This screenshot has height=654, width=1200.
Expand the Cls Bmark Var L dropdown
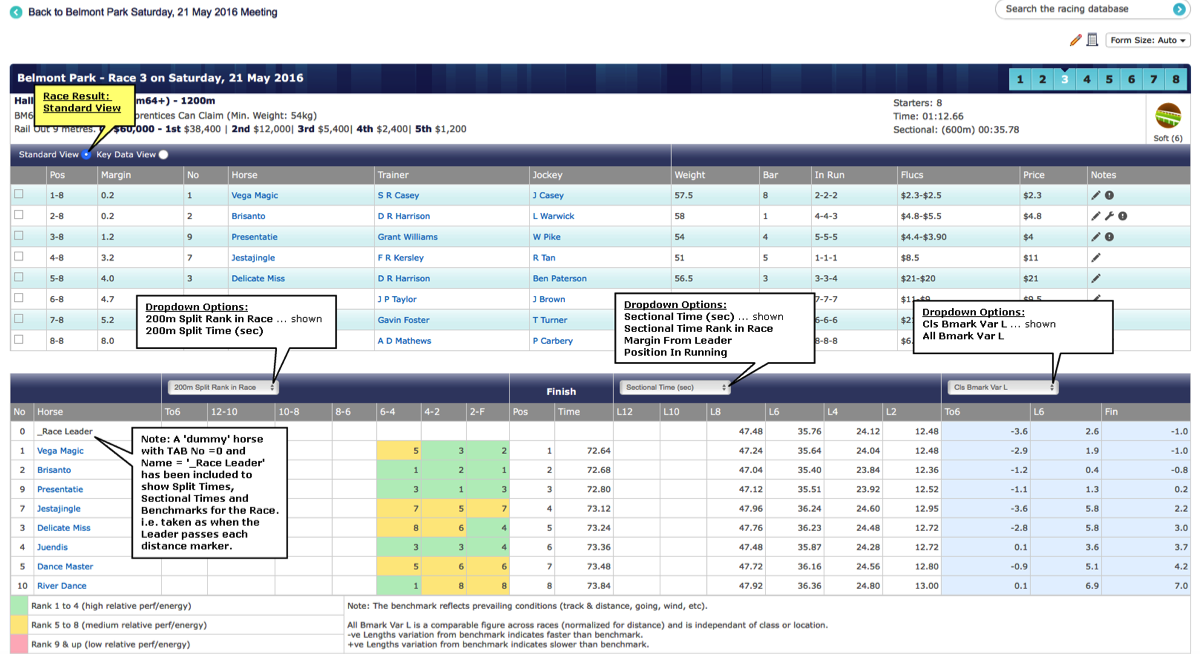click(1002, 387)
